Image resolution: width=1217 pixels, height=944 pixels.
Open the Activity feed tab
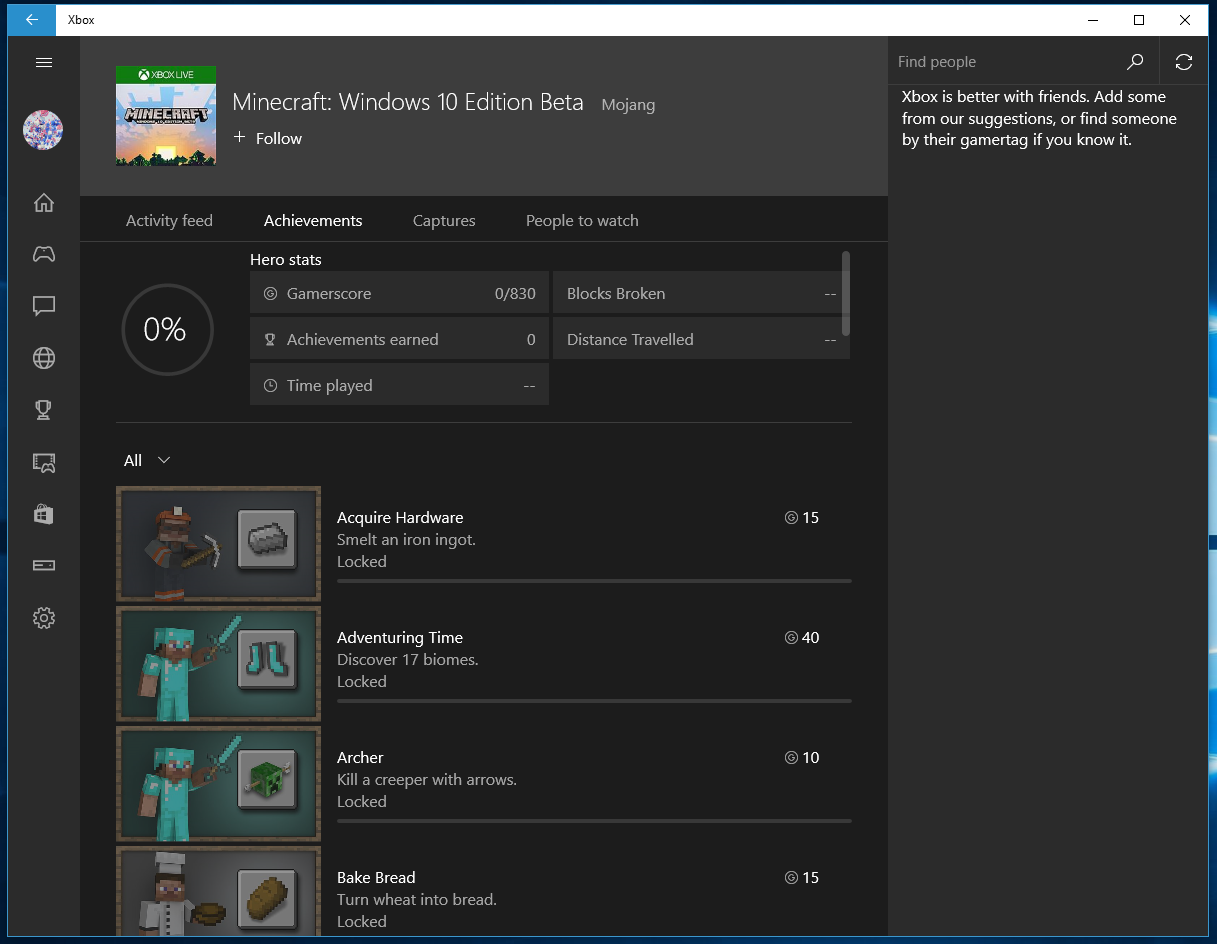(169, 220)
